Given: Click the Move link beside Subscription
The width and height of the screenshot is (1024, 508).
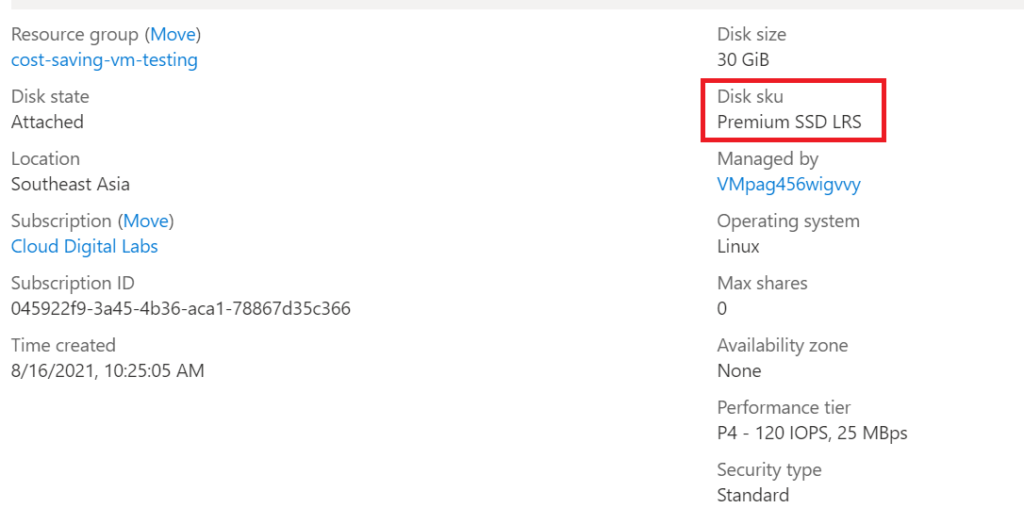Looking at the screenshot, I should click(146, 221).
